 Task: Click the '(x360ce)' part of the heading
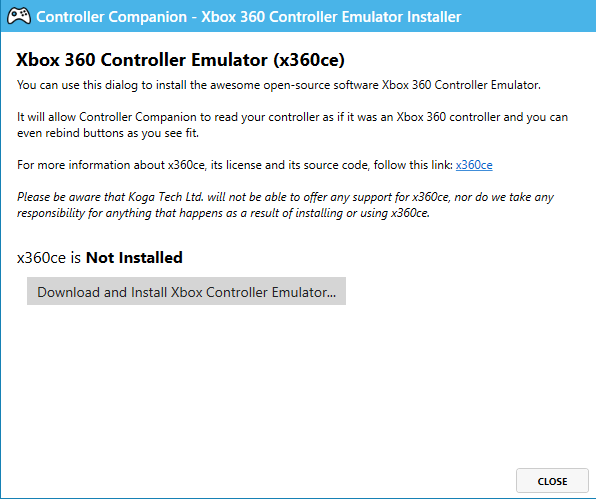(x=309, y=60)
